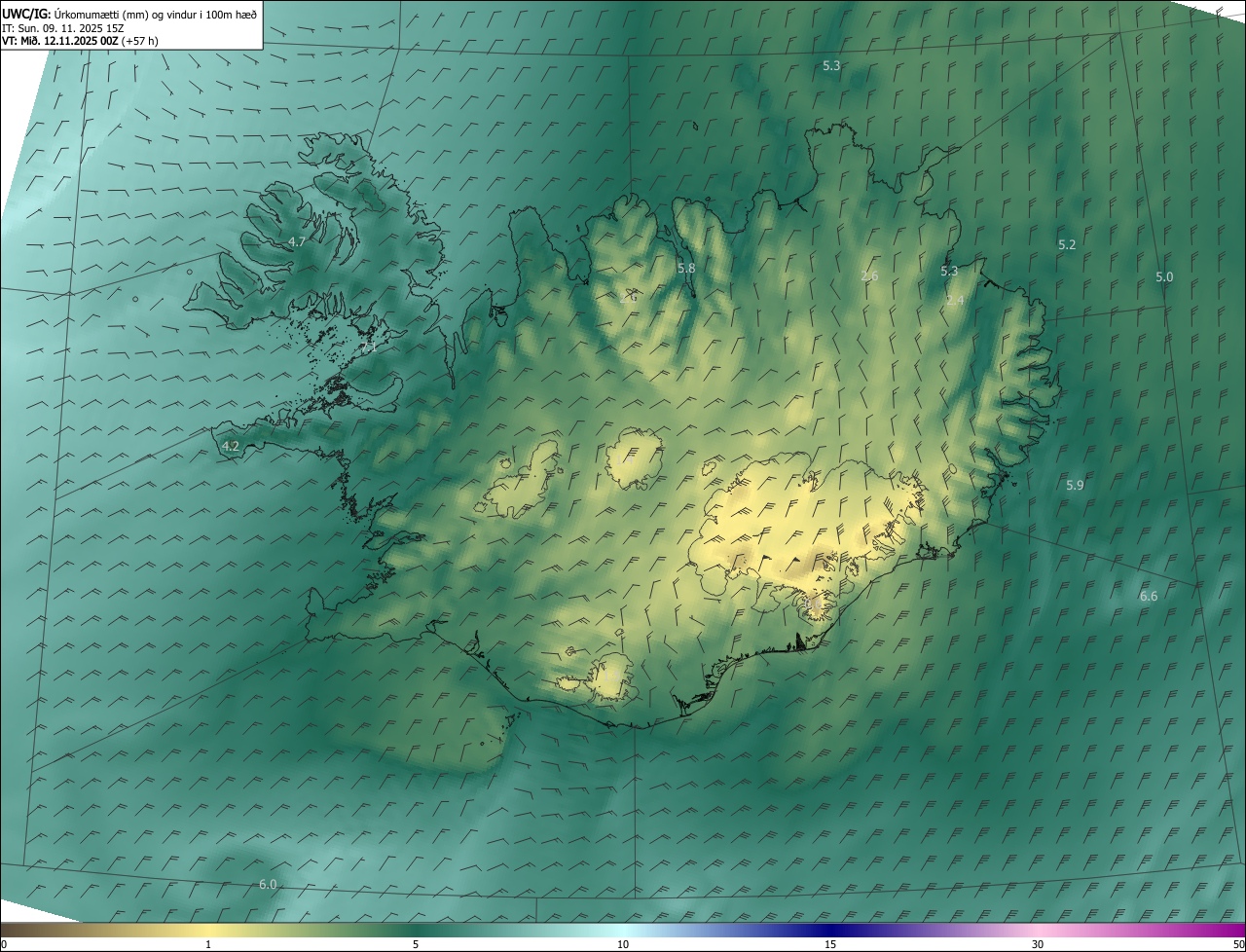
Task: Click the 5.9 value off the southeast coast
Action: (x=1075, y=485)
